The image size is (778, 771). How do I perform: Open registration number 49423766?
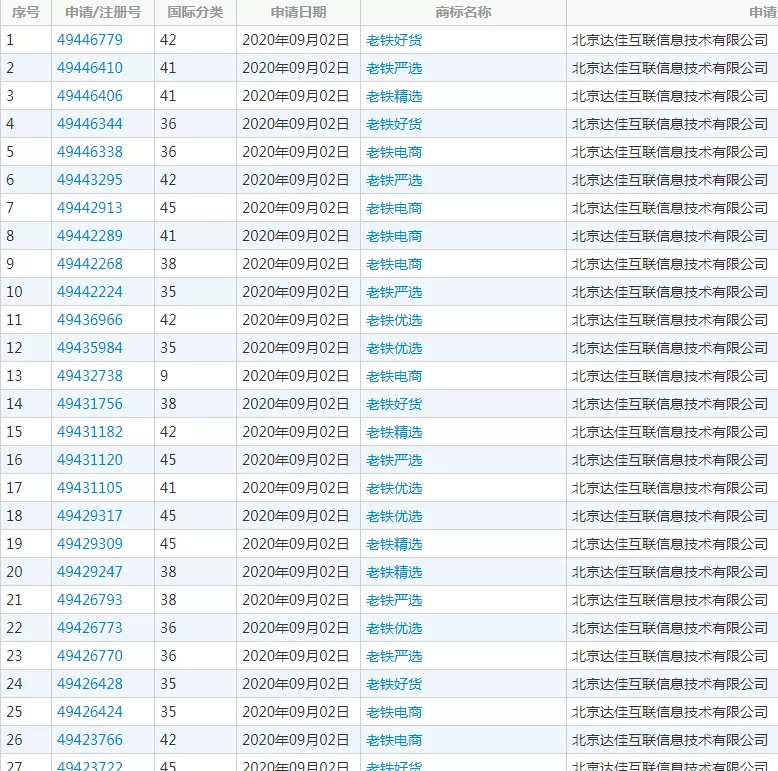[90, 740]
